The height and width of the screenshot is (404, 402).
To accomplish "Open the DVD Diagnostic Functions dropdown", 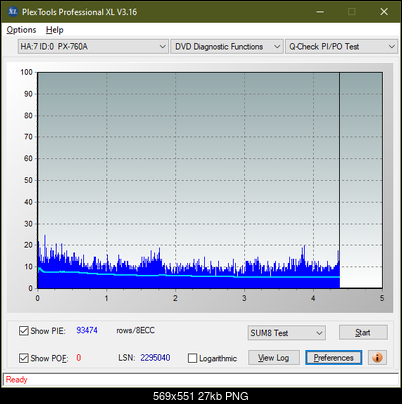I will [x=227, y=47].
